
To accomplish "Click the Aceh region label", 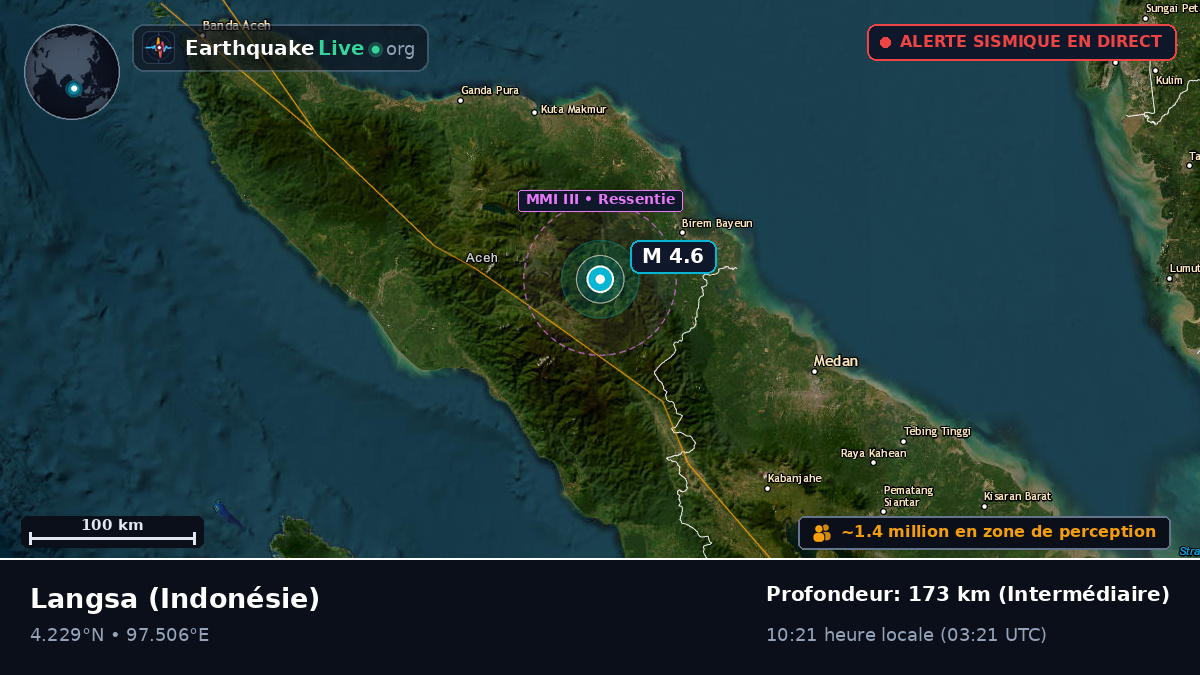I will (x=482, y=258).
